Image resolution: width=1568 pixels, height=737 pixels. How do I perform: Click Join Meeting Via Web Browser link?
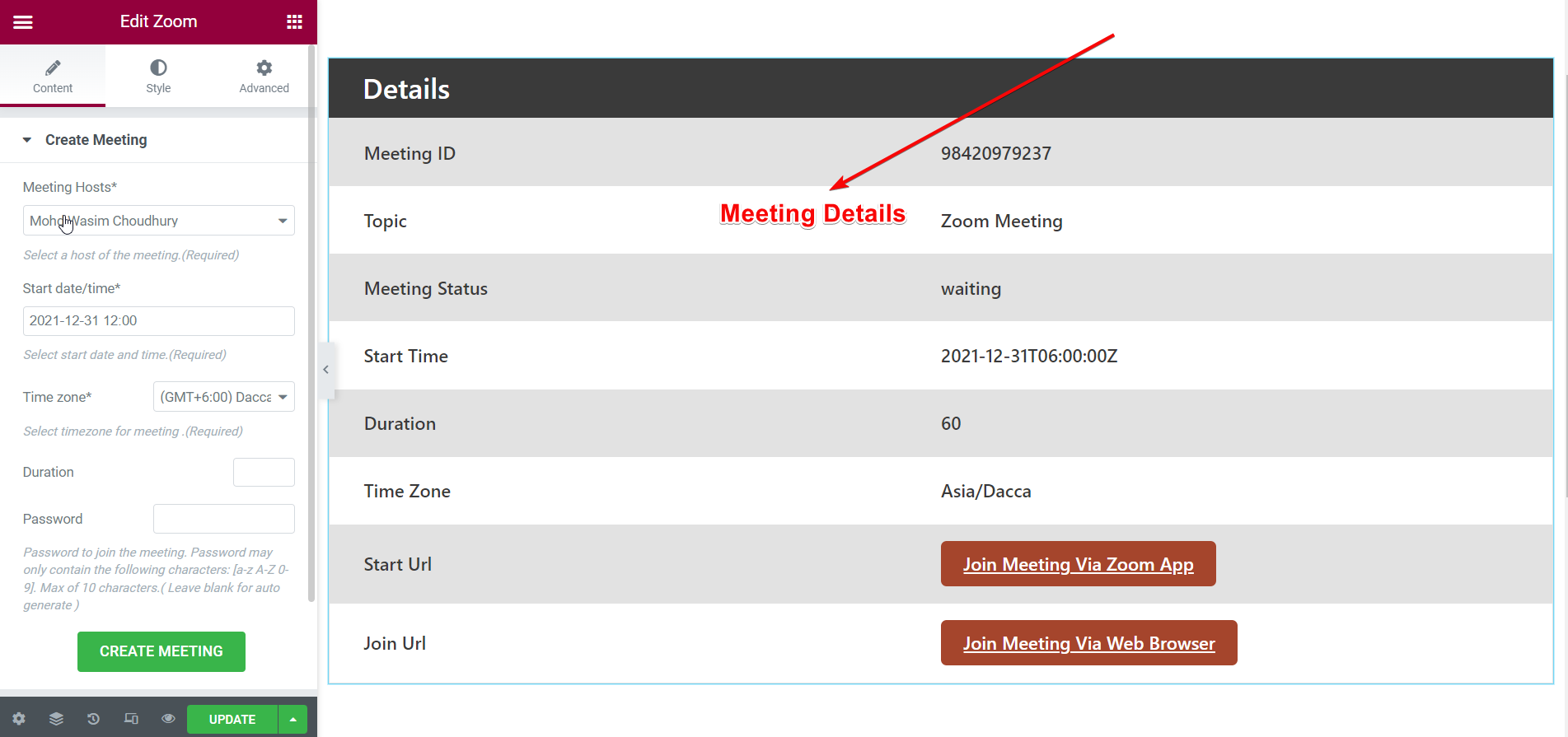[1088, 643]
